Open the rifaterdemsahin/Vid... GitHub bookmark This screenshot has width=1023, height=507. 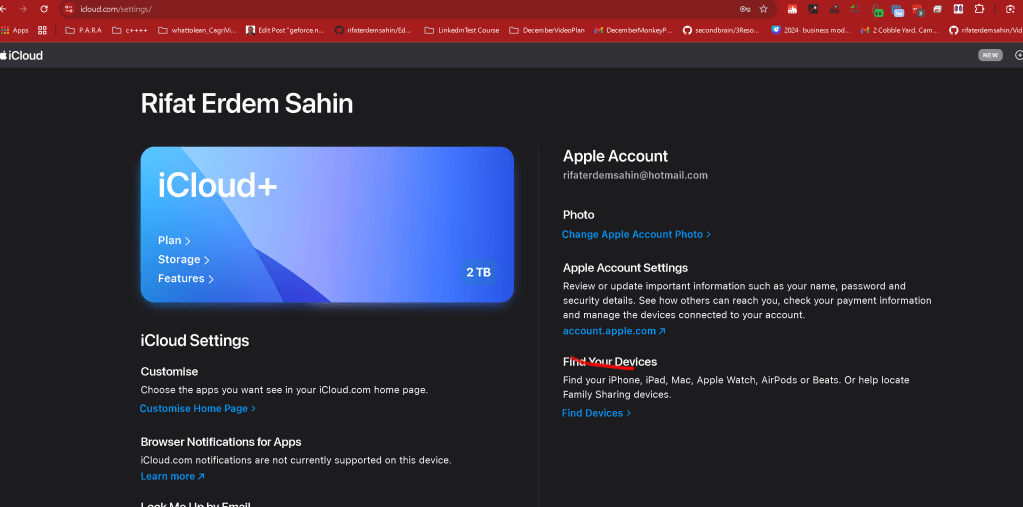986,30
